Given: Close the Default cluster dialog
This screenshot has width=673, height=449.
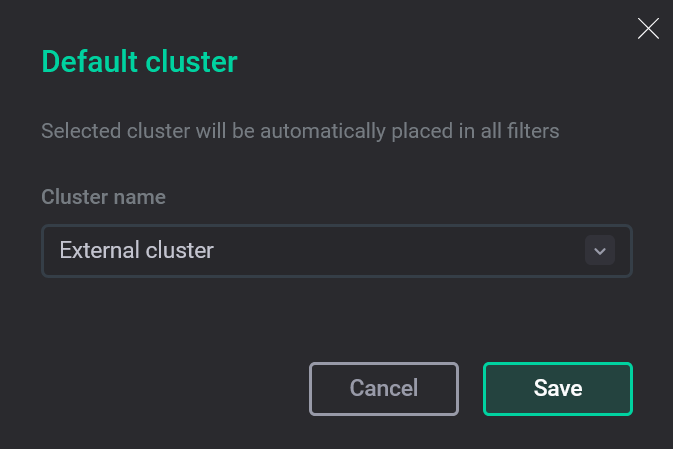Looking at the screenshot, I should tap(648, 29).
